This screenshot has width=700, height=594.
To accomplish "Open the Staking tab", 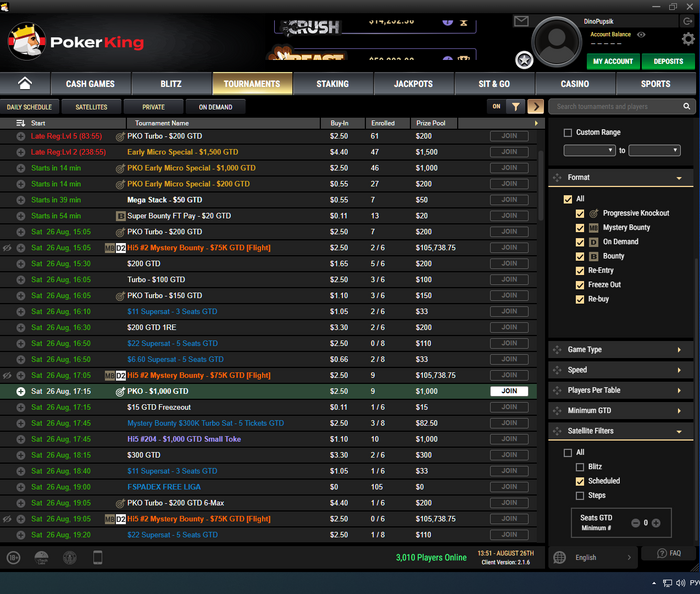I will pyautogui.click(x=333, y=84).
